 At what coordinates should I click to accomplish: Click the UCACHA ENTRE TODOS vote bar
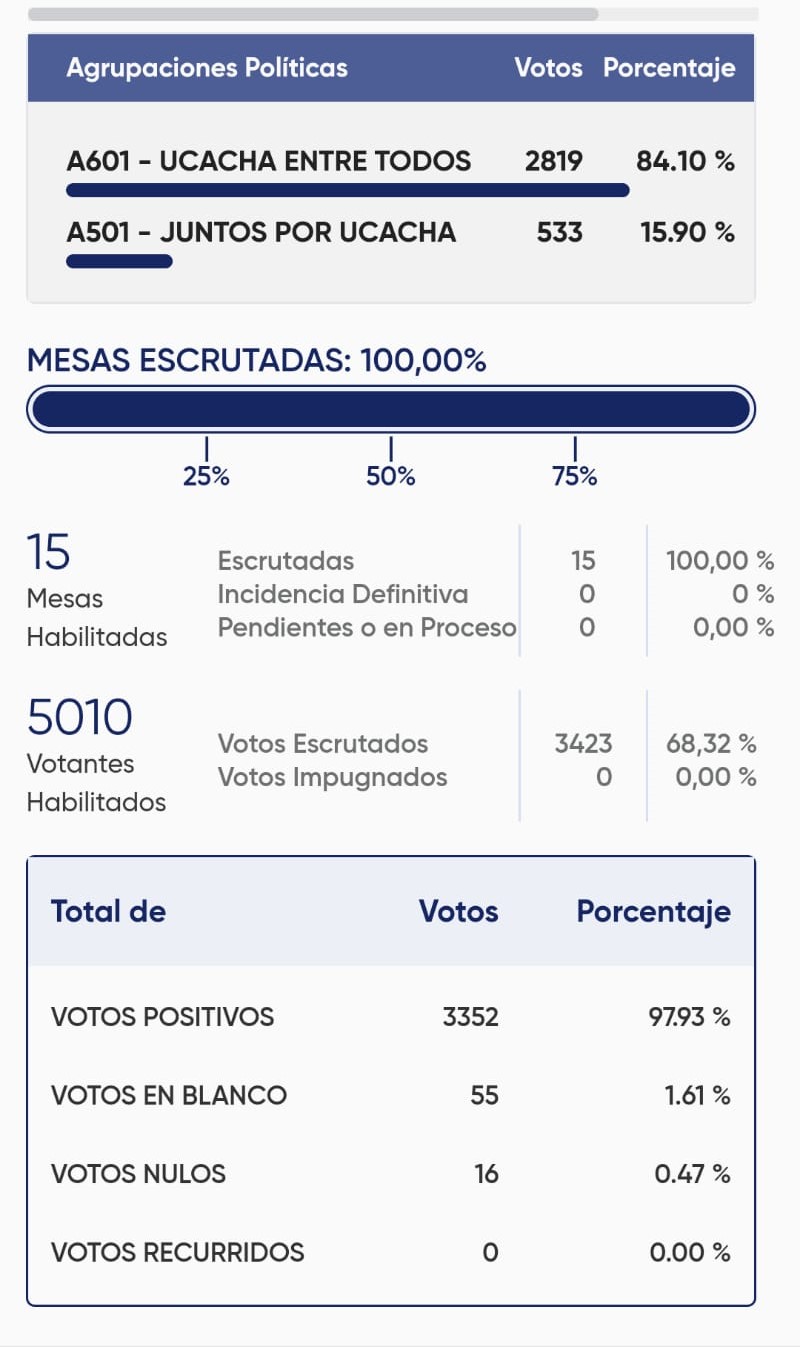(347, 190)
